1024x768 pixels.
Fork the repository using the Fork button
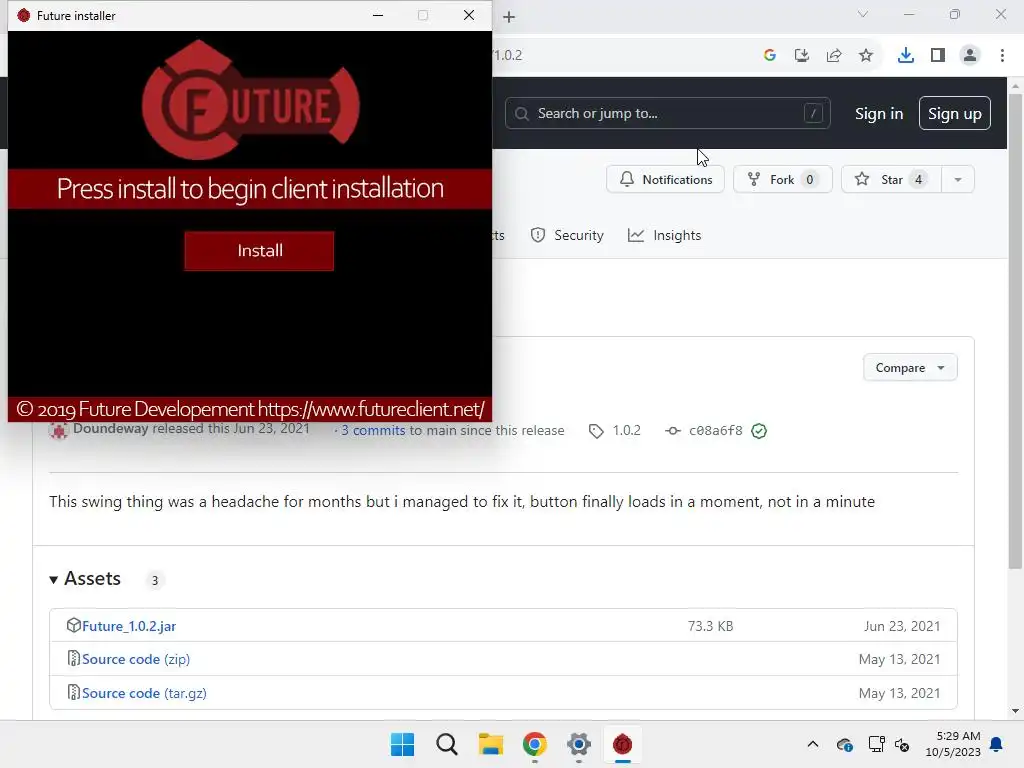point(783,180)
